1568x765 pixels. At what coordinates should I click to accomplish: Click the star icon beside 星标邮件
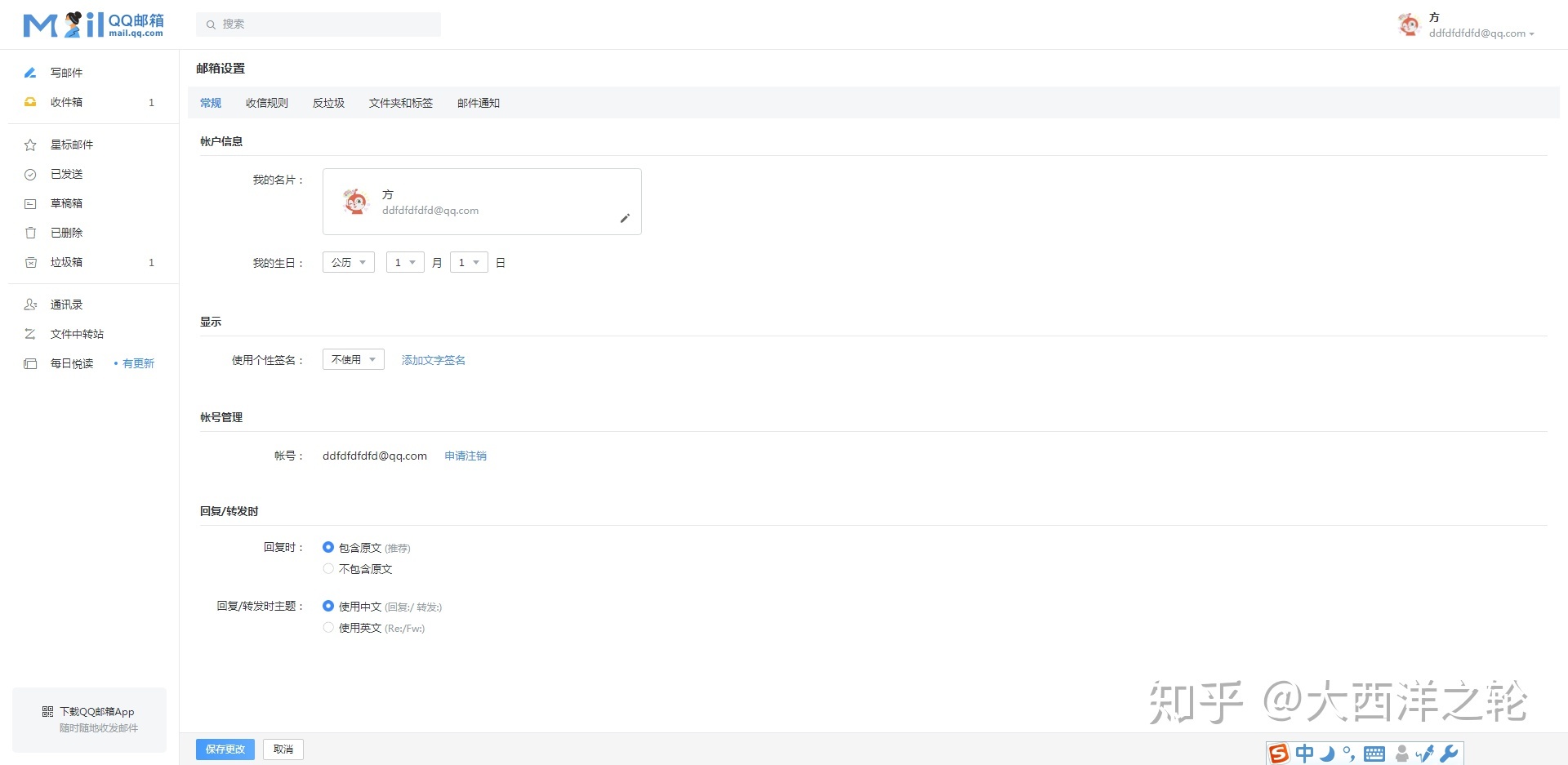(30, 145)
